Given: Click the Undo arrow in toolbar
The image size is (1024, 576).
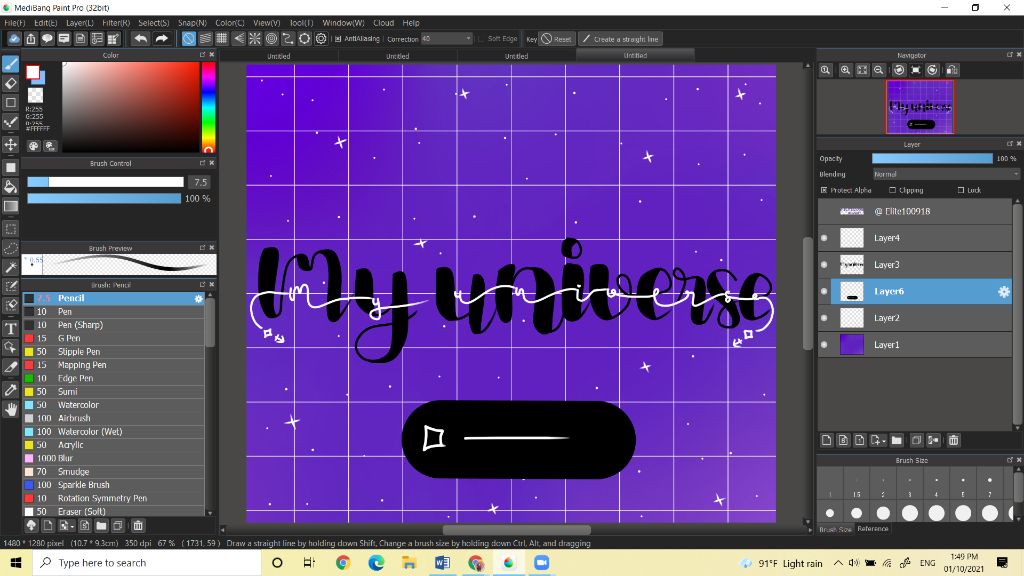Looking at the screenshot, I should [x=140, y=39].
